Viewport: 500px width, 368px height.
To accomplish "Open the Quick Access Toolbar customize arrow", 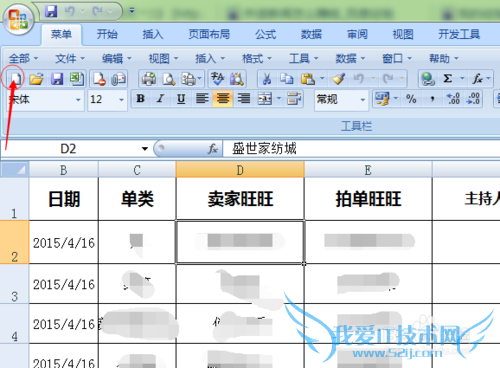I will (x=132, y=11).
